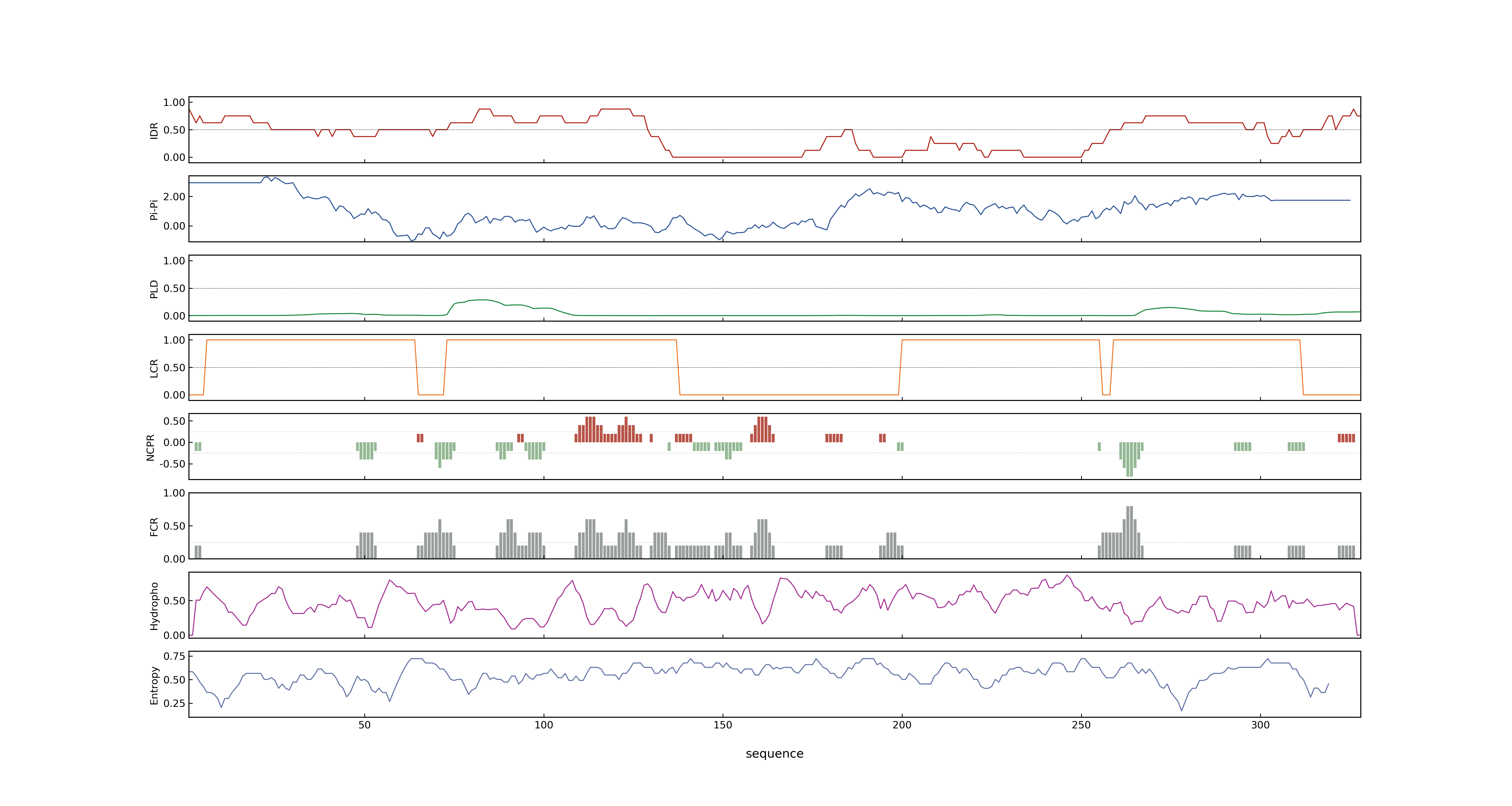Click the 0.50 tick of the PLD panel
This screenshot has height=806, width=1512.
click(174, 288)
